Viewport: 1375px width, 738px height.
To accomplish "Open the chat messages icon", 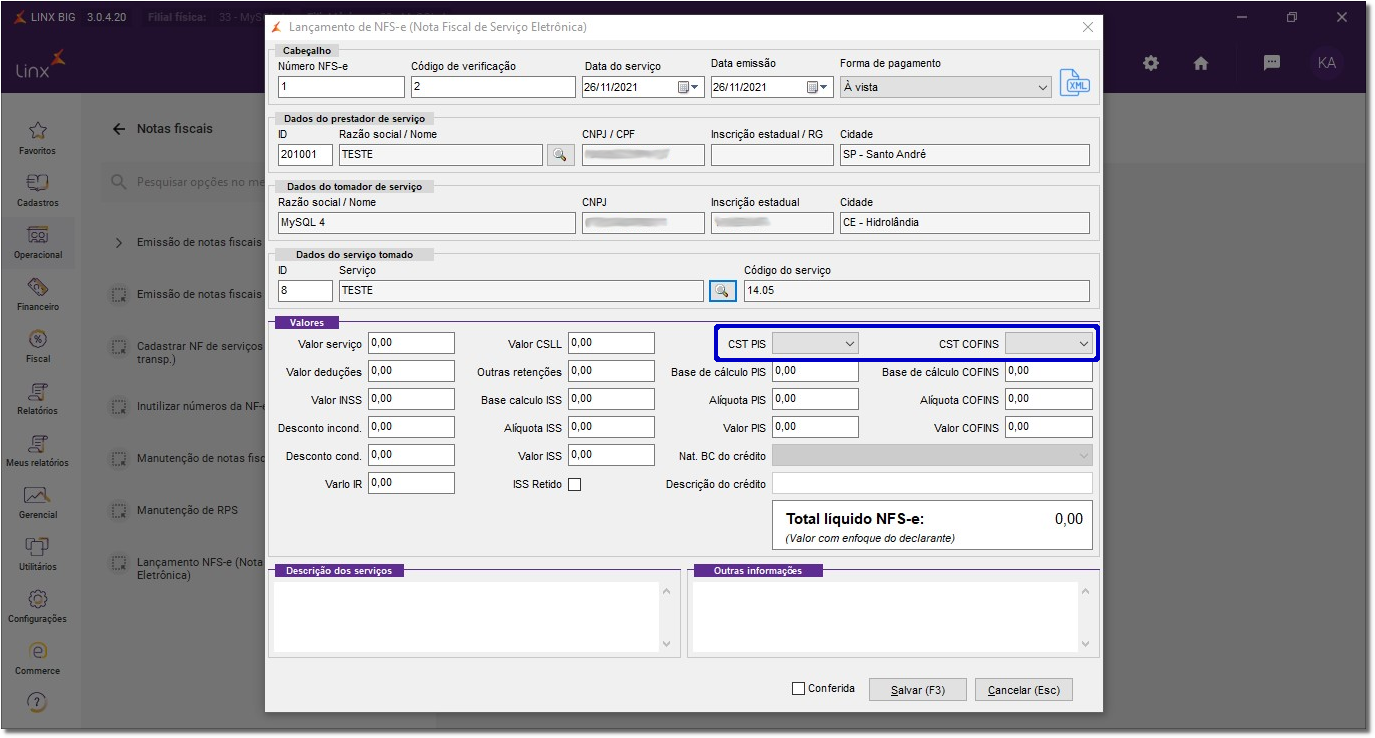I will (x=1272, y=62).
